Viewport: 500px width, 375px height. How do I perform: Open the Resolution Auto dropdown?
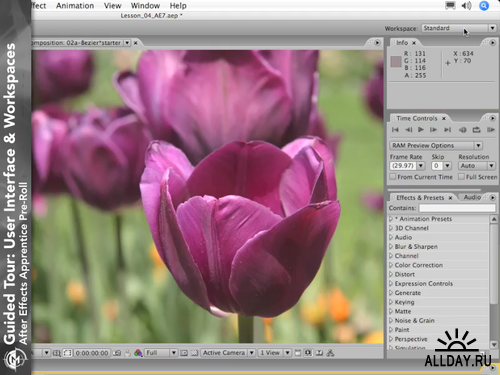pos(476,166)
